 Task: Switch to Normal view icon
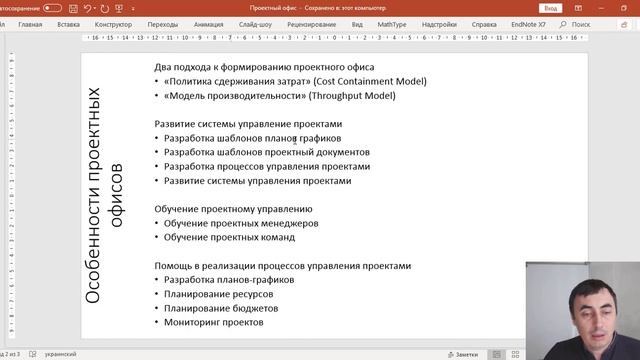coord(496,355)
